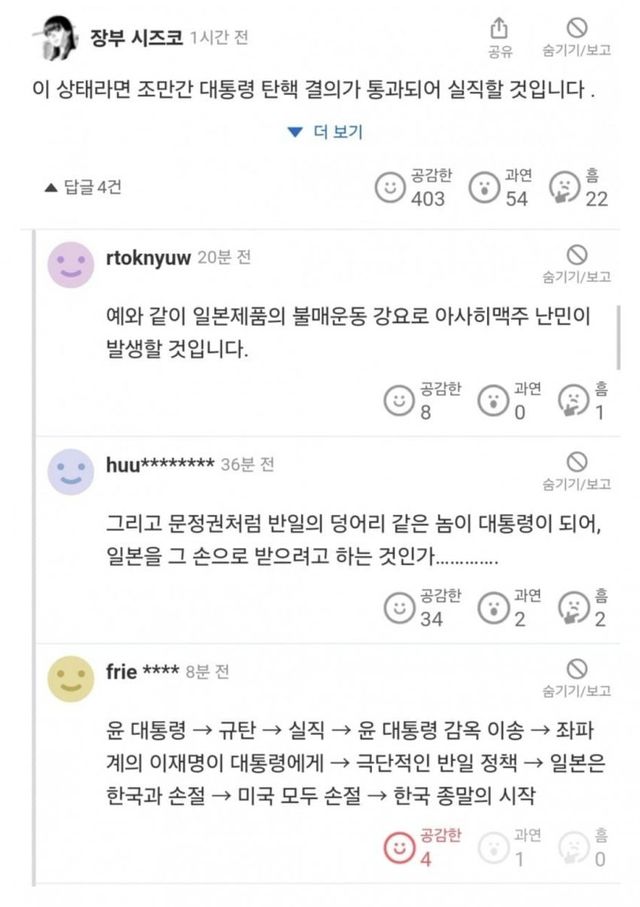Open 장부 시즈코 profile avatar
Screen dimensions: 640x907
55,38
